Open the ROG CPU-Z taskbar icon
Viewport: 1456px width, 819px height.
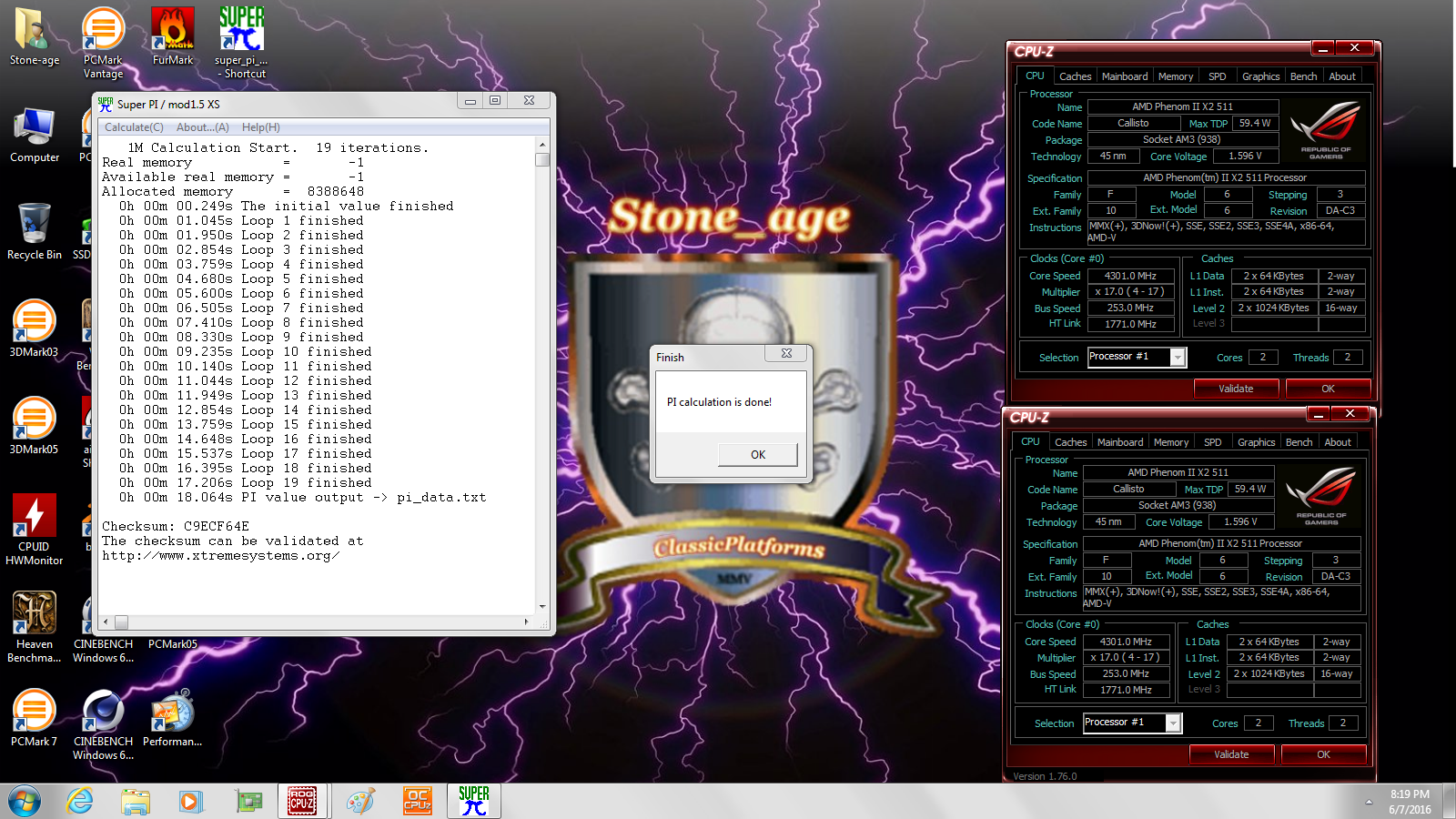pyautogui.click(x=303, y=802)
